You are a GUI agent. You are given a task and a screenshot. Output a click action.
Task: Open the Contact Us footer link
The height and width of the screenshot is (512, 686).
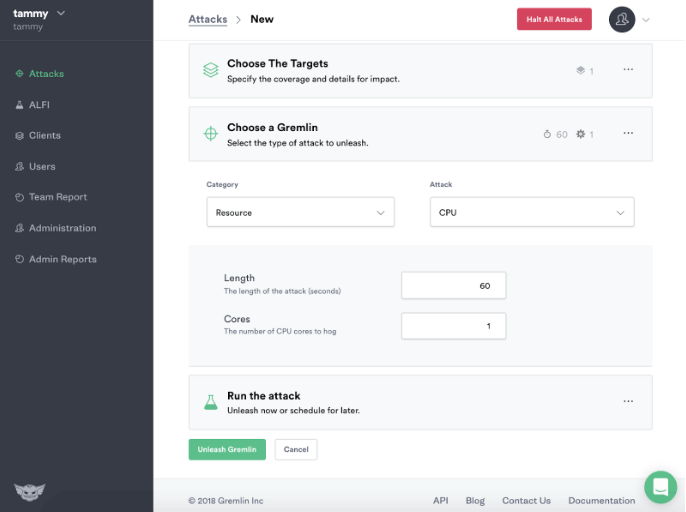pyautogui.click(x=526, y=501)
